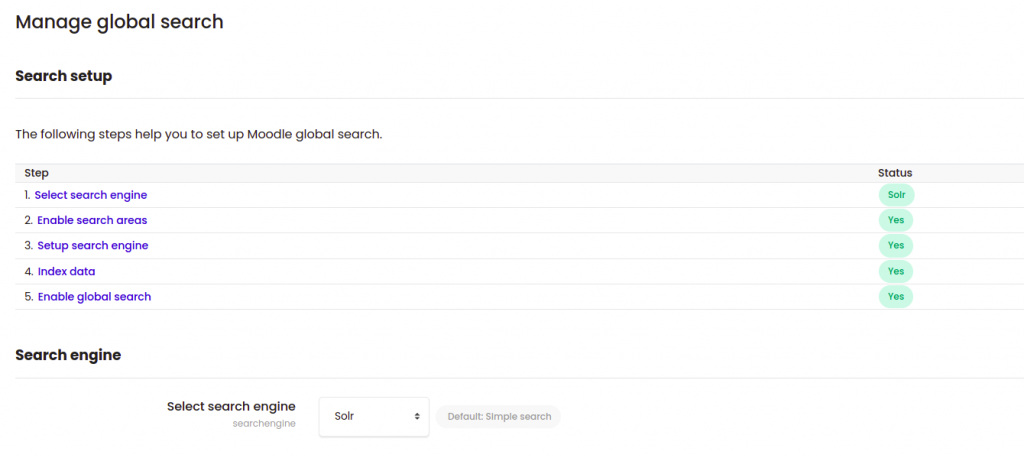Open the Index data link

67,271
